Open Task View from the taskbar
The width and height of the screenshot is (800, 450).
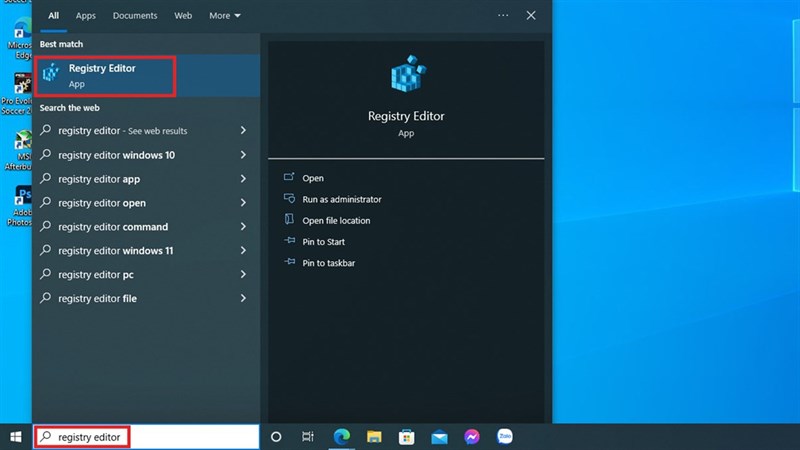click(x=308, y=437)
